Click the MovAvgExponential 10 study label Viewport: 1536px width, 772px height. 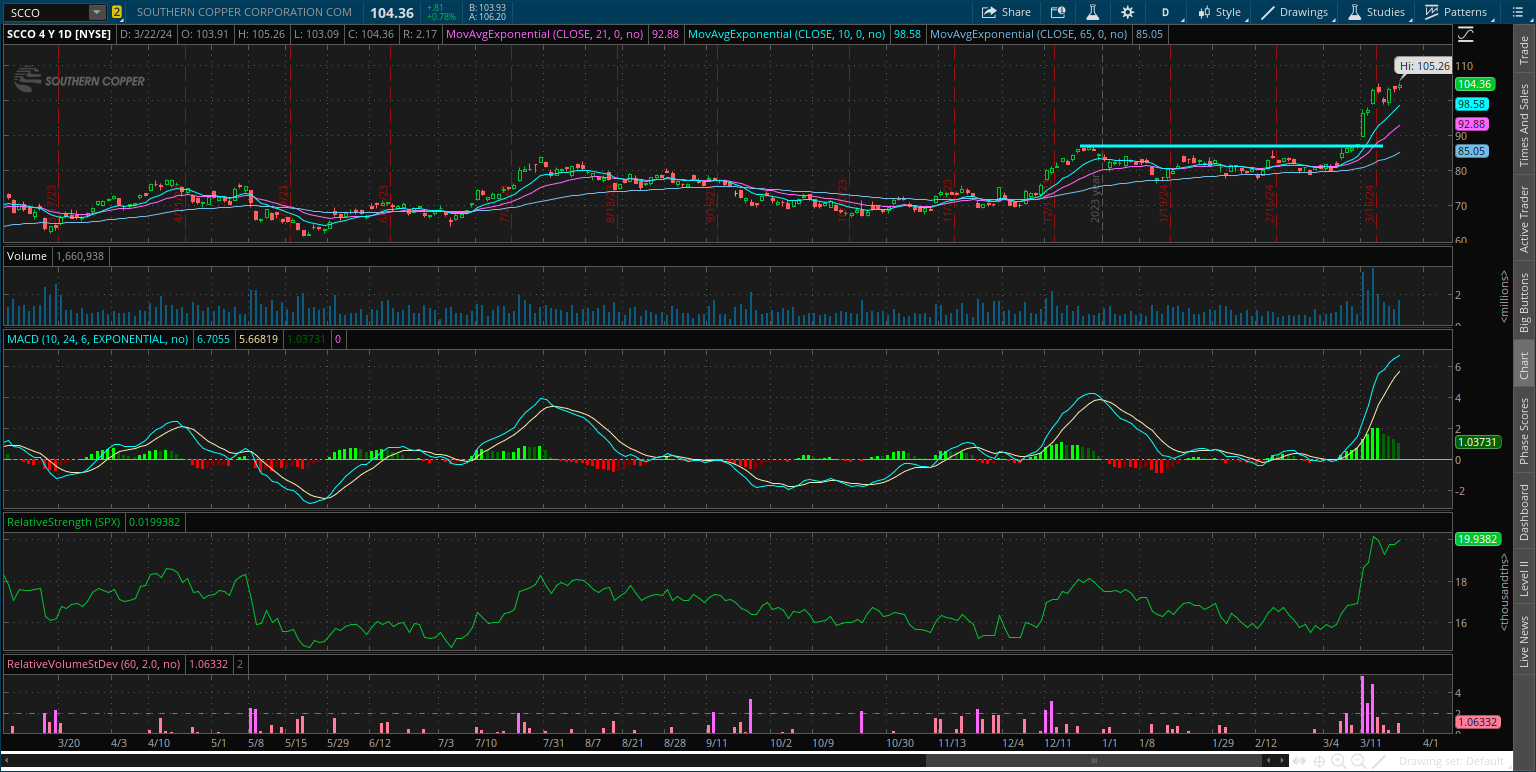tap(787, 34)
